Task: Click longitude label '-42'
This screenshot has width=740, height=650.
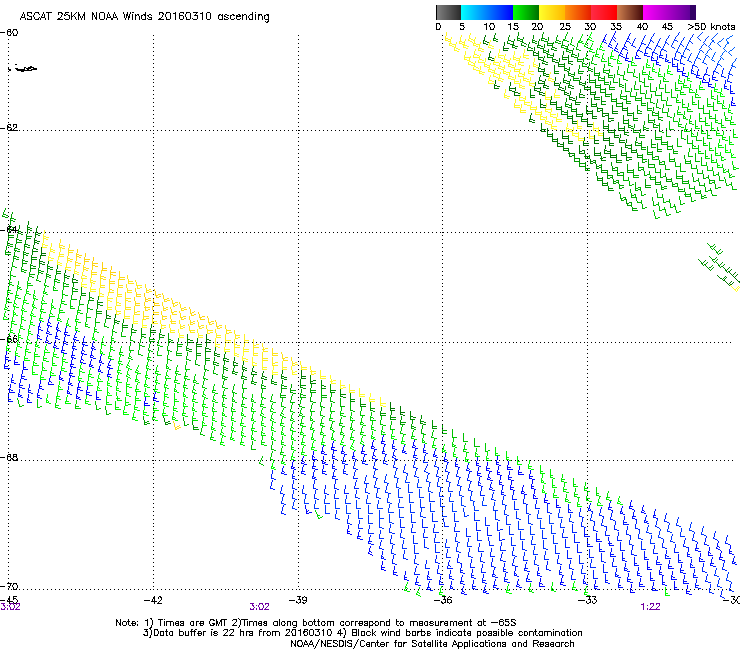Action: coord(153,600)
